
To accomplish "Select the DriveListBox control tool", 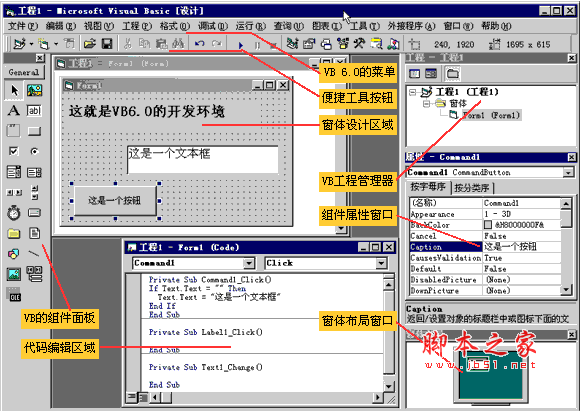I will [34, 213].
